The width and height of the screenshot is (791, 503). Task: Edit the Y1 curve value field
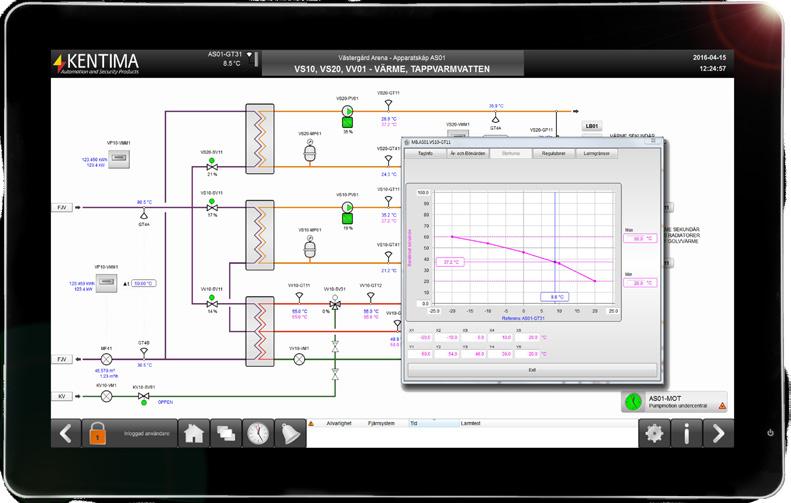coord(420,354)
